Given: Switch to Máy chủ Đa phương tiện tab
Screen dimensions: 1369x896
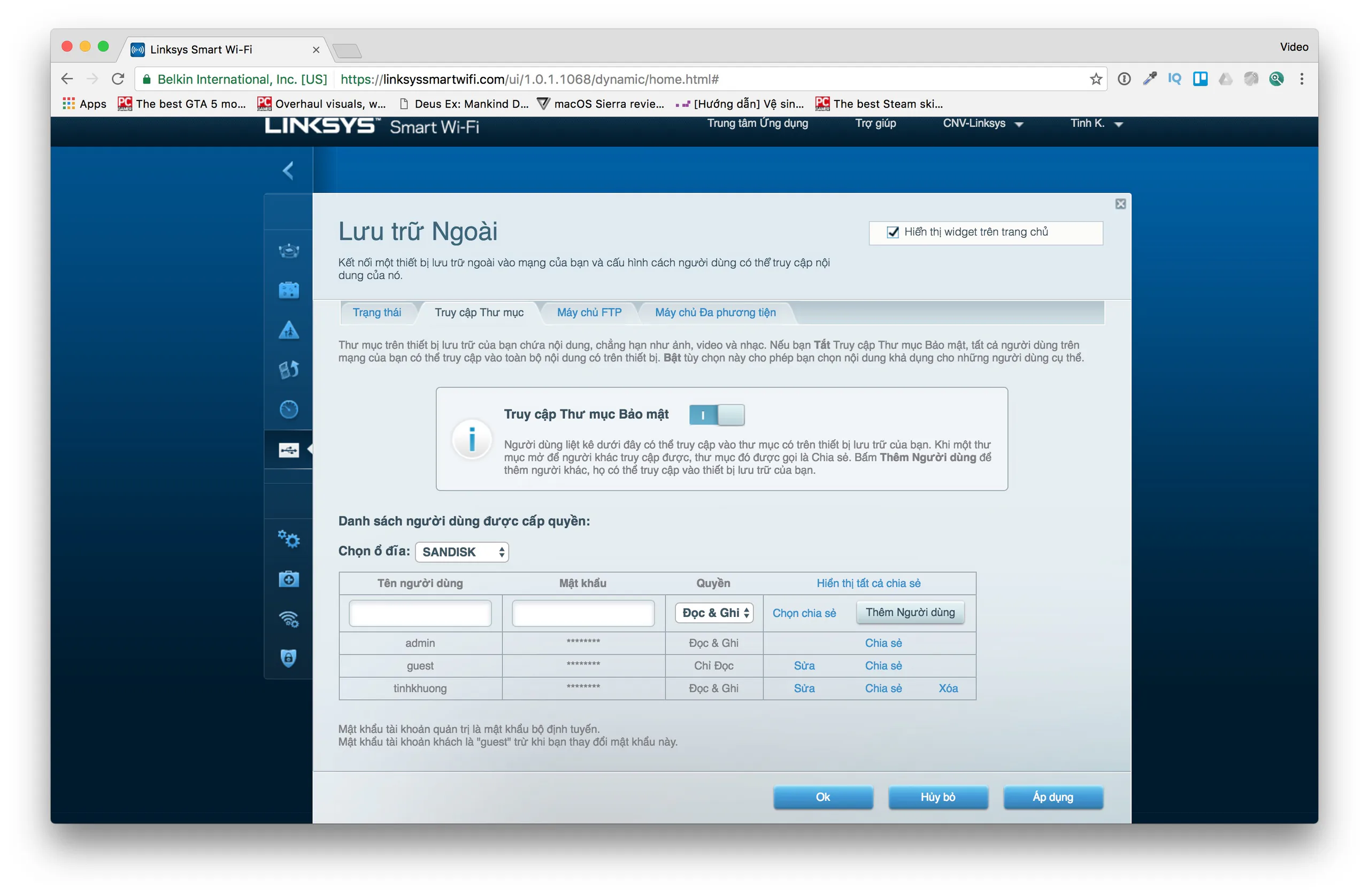Looking at the screenshot, I should click(715, 312).
